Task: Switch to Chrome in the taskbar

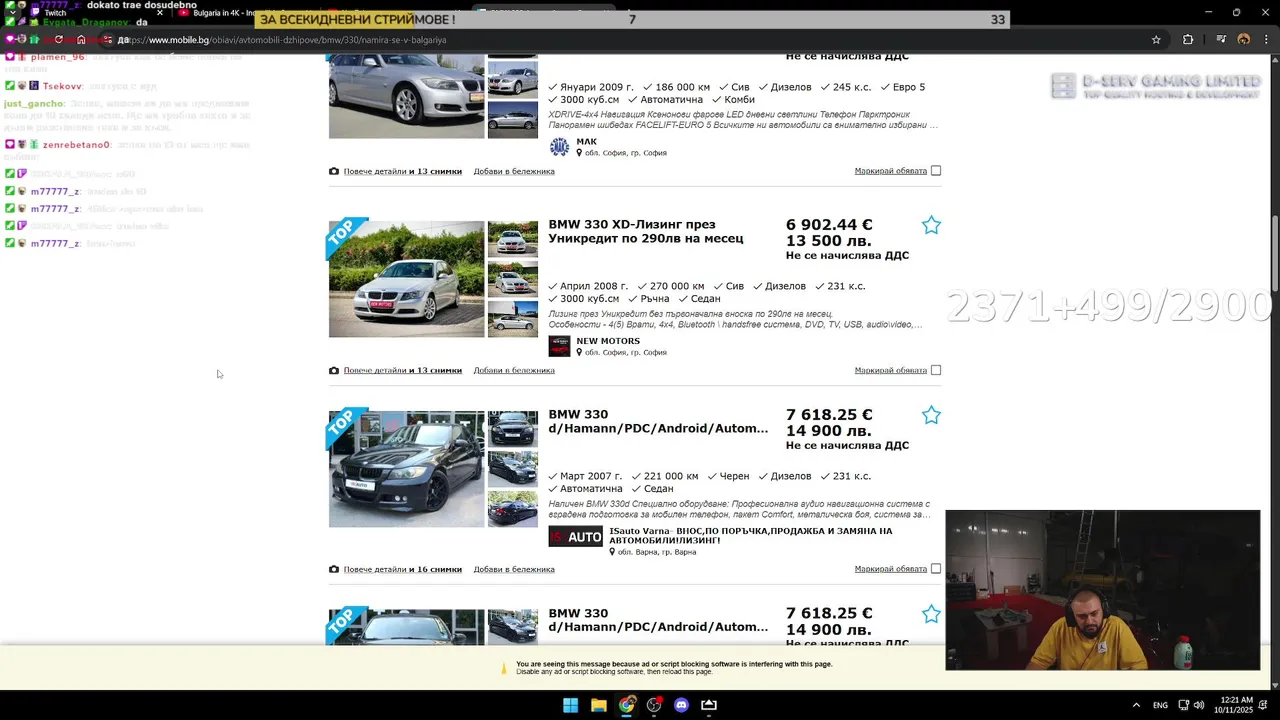Action: pyautogui.click(x=626, y=705)
